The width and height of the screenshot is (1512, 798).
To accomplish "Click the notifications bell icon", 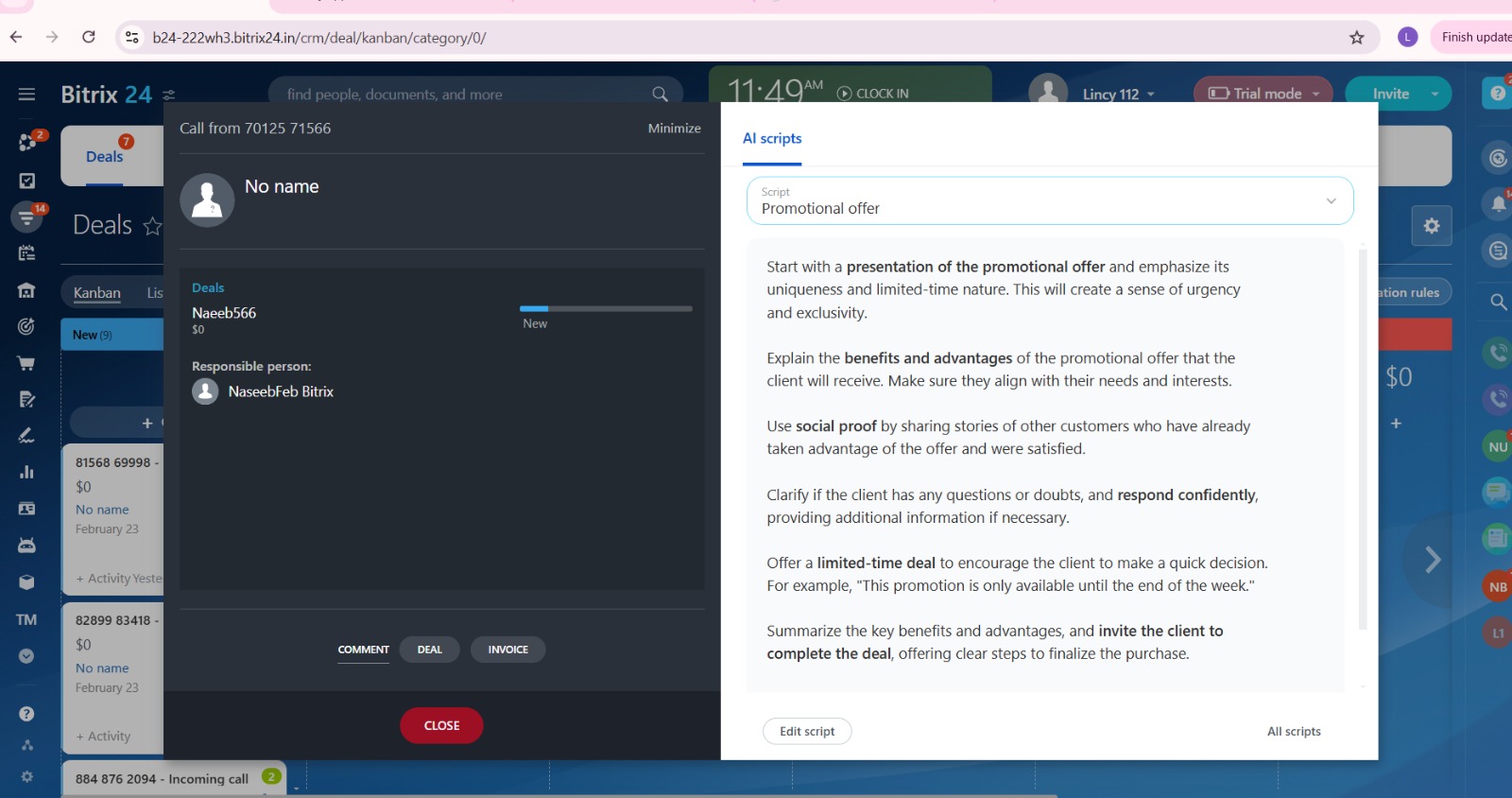I will (1498, 203).
